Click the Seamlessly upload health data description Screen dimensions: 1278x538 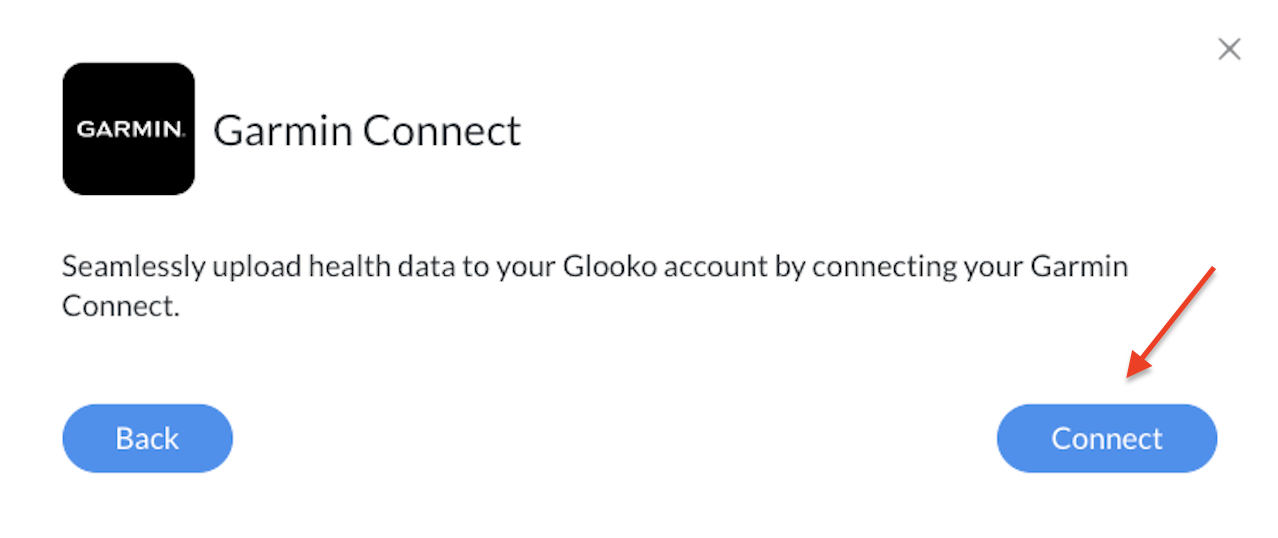[595, 286]
